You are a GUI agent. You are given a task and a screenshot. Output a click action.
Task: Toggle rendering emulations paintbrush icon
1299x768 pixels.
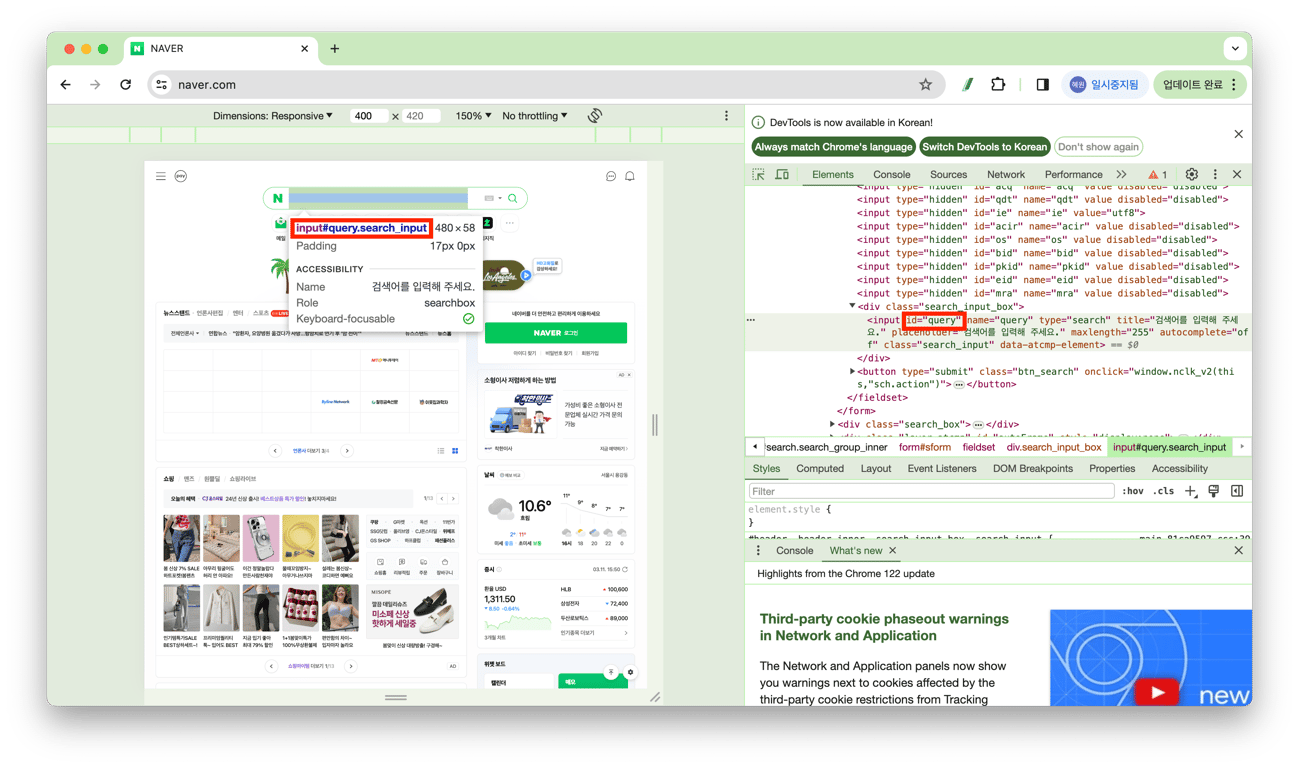1213,491
